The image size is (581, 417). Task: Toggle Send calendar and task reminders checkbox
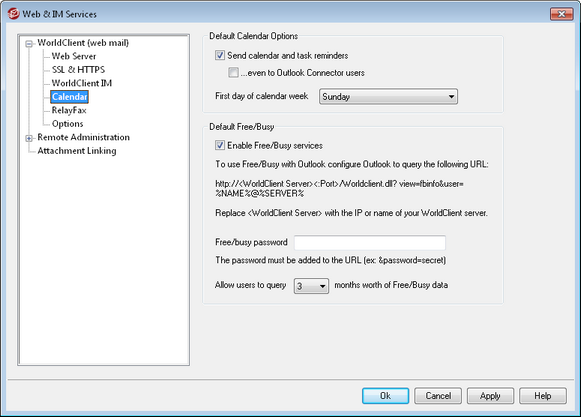[220, 55]
